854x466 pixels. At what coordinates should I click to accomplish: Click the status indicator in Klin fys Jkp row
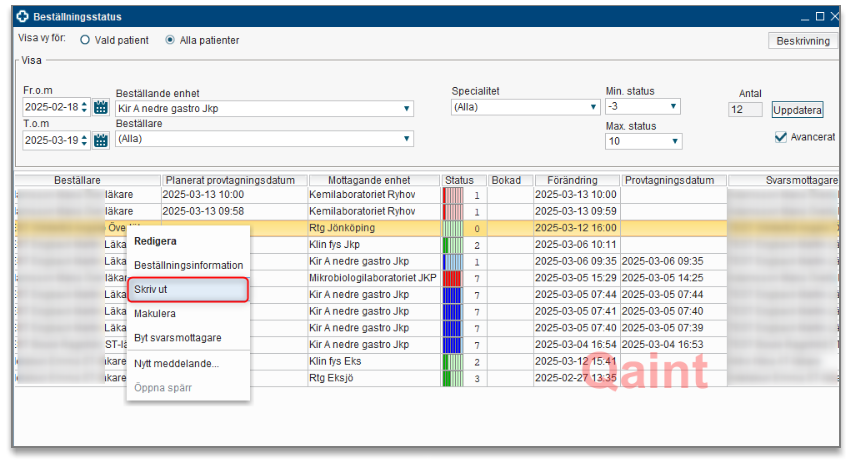tap(452, 245)
